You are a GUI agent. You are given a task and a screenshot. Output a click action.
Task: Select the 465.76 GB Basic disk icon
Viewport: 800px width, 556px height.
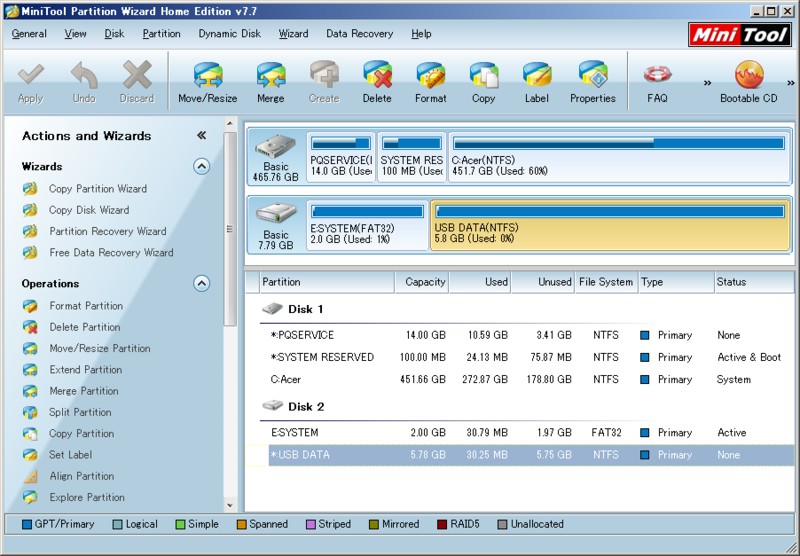point(276,147)
